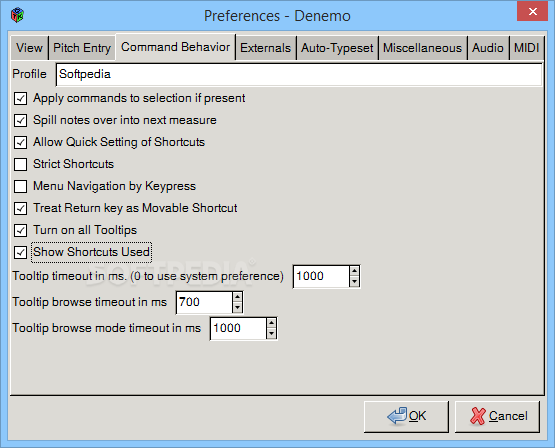
Task: Switch to the Miscellaneous tab
Action: click(x=423, y=48)
